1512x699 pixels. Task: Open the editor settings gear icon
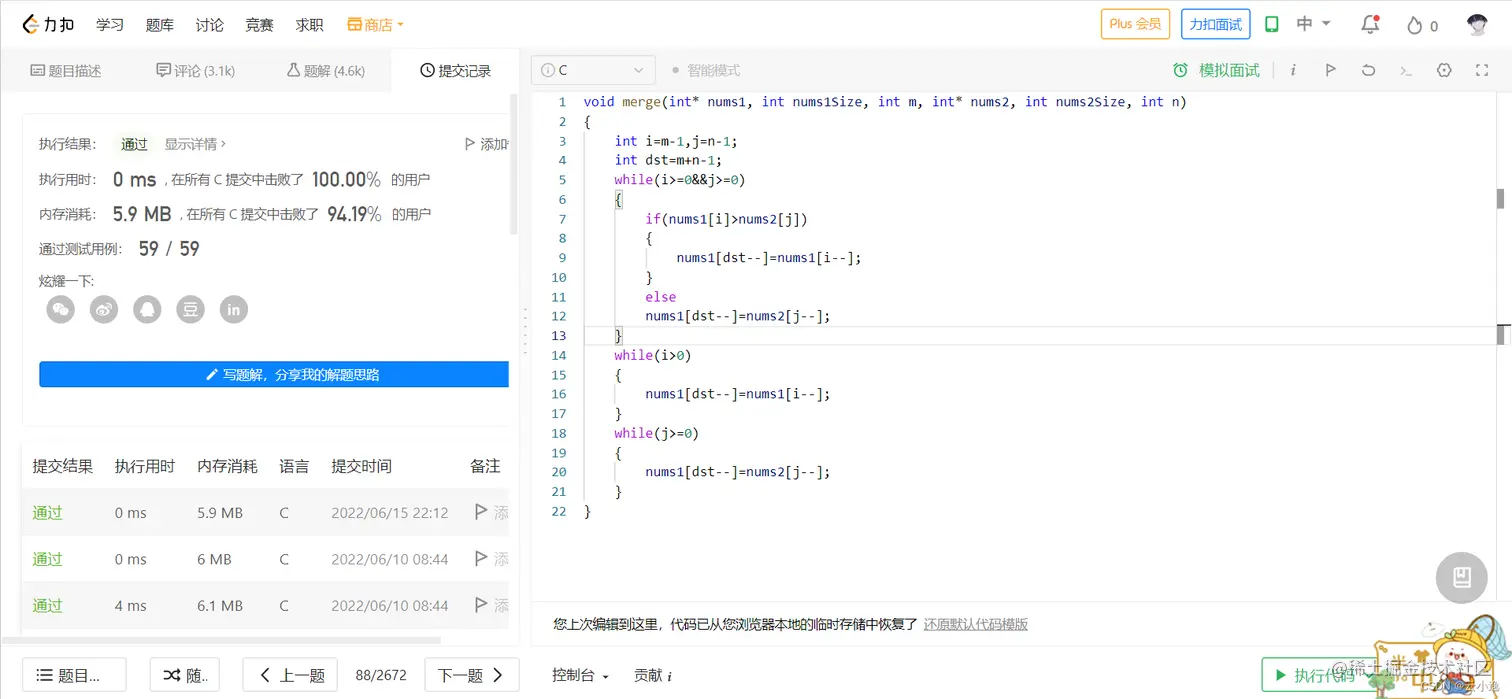[x=1443, y=70]
